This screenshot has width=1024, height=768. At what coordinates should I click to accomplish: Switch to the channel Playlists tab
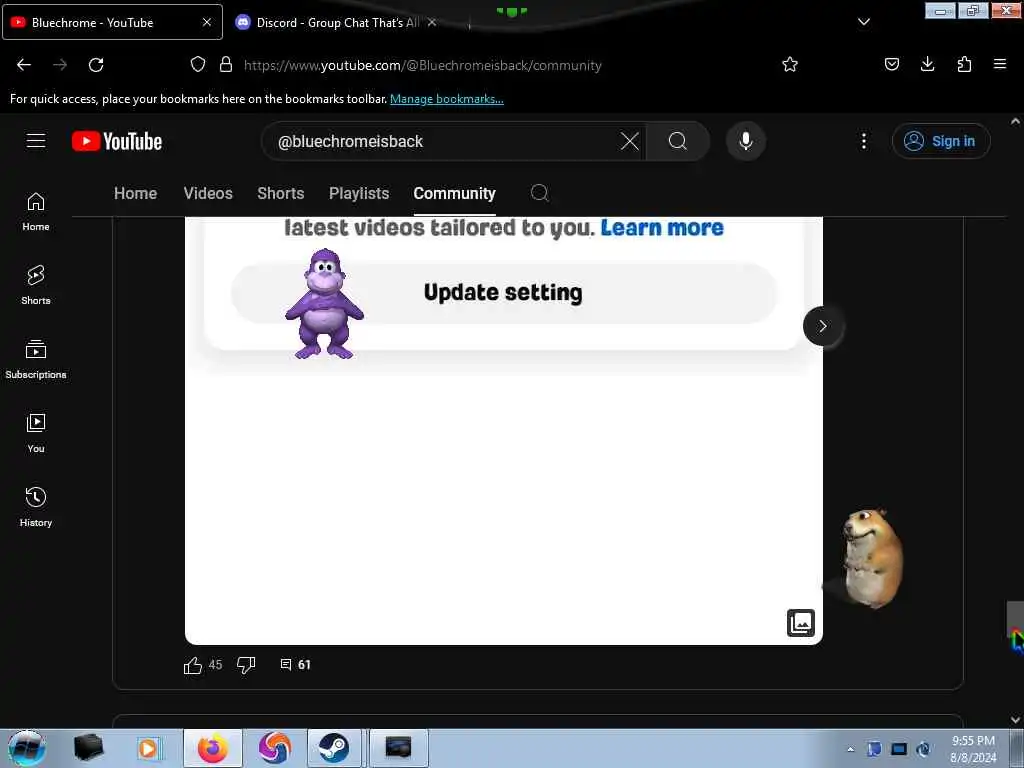point(359,193)
